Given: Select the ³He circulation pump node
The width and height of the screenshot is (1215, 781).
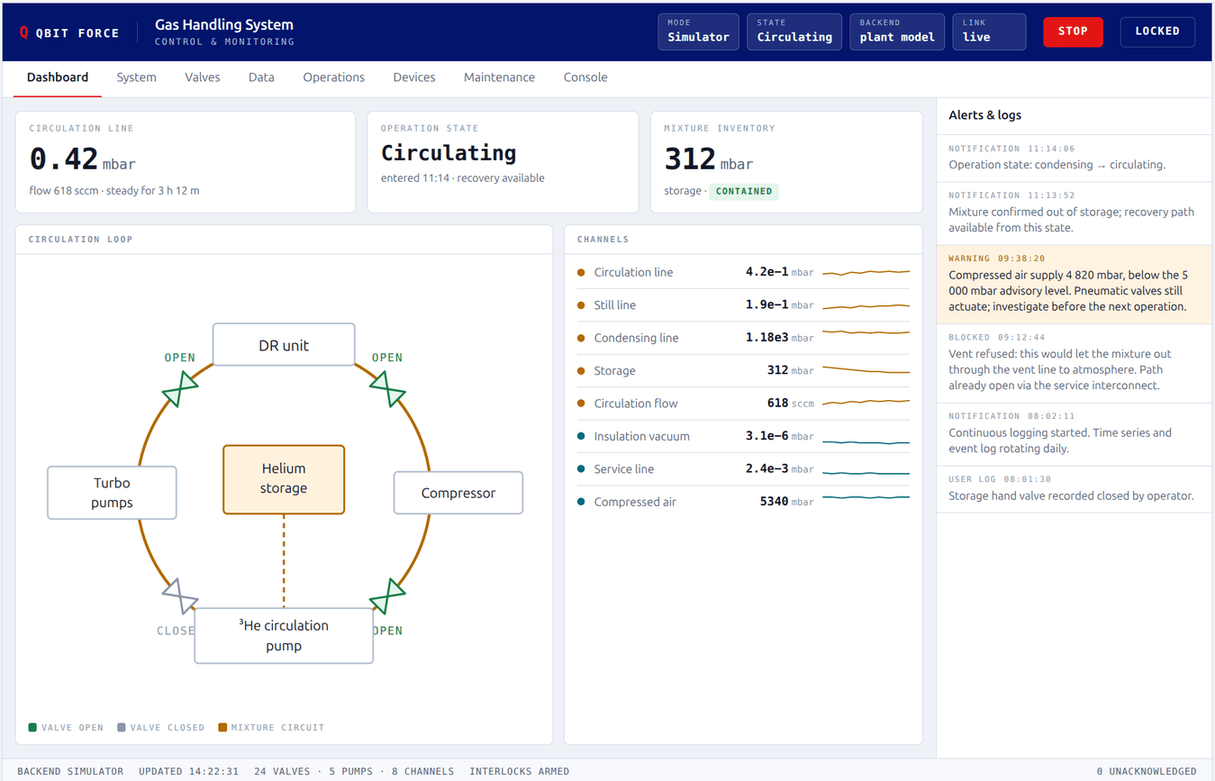Looking at the screenshot, I should (284, 635).
